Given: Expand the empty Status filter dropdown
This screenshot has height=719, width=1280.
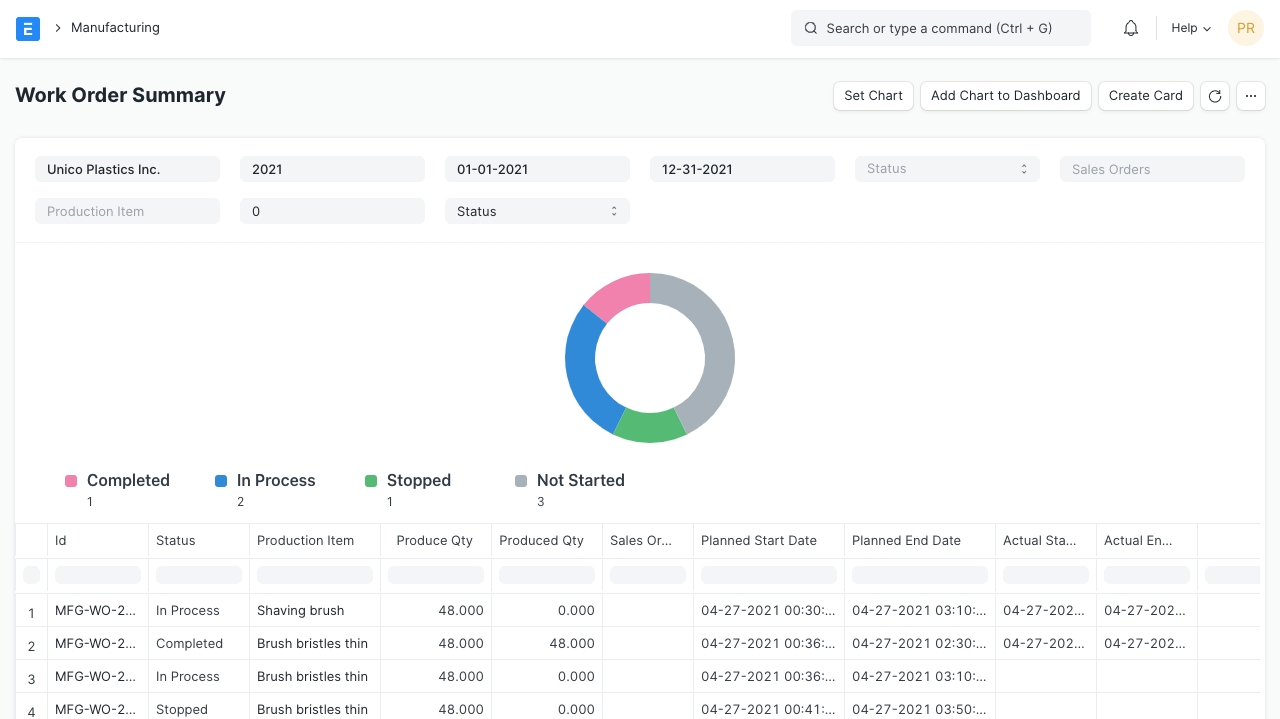Looking at the screenshot, I should [946, 169].
